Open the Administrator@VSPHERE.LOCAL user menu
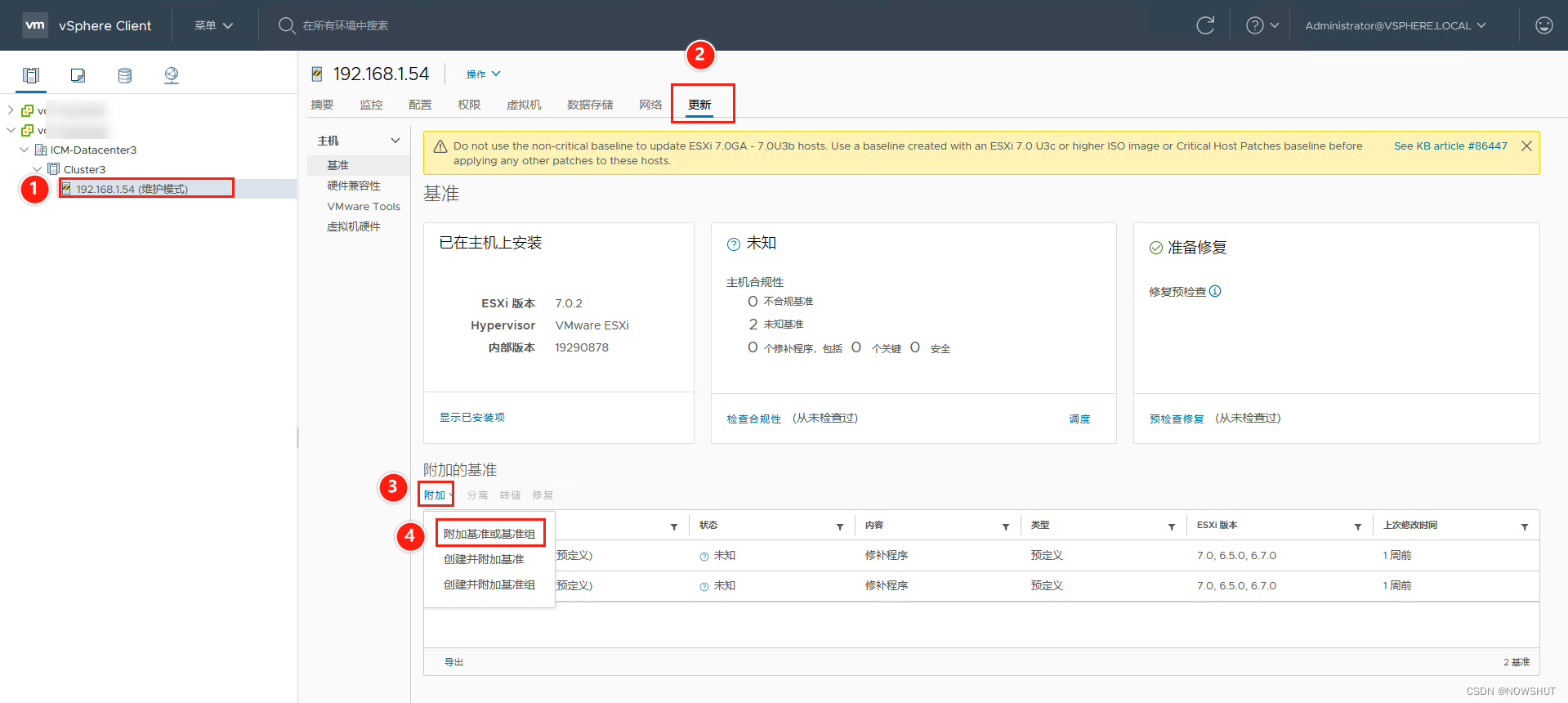Viewport: 1568px width, 703px height. click(1396, 25)
